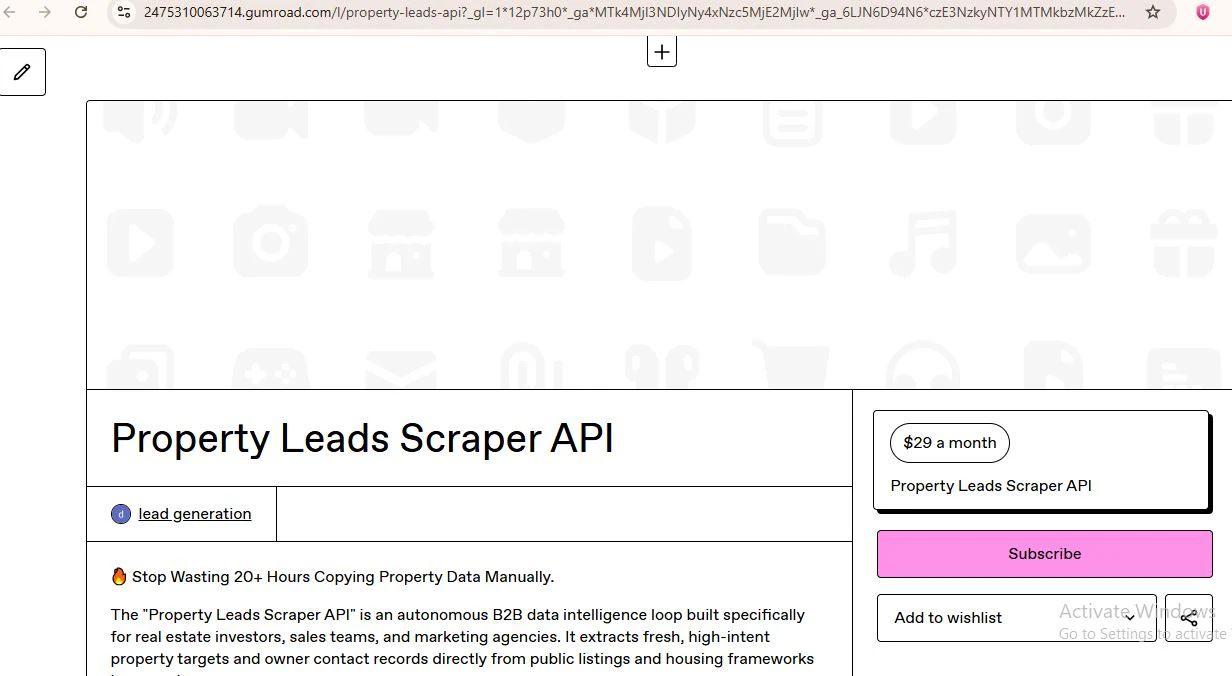Click the gumroad URL in address bar

[634, 13]
